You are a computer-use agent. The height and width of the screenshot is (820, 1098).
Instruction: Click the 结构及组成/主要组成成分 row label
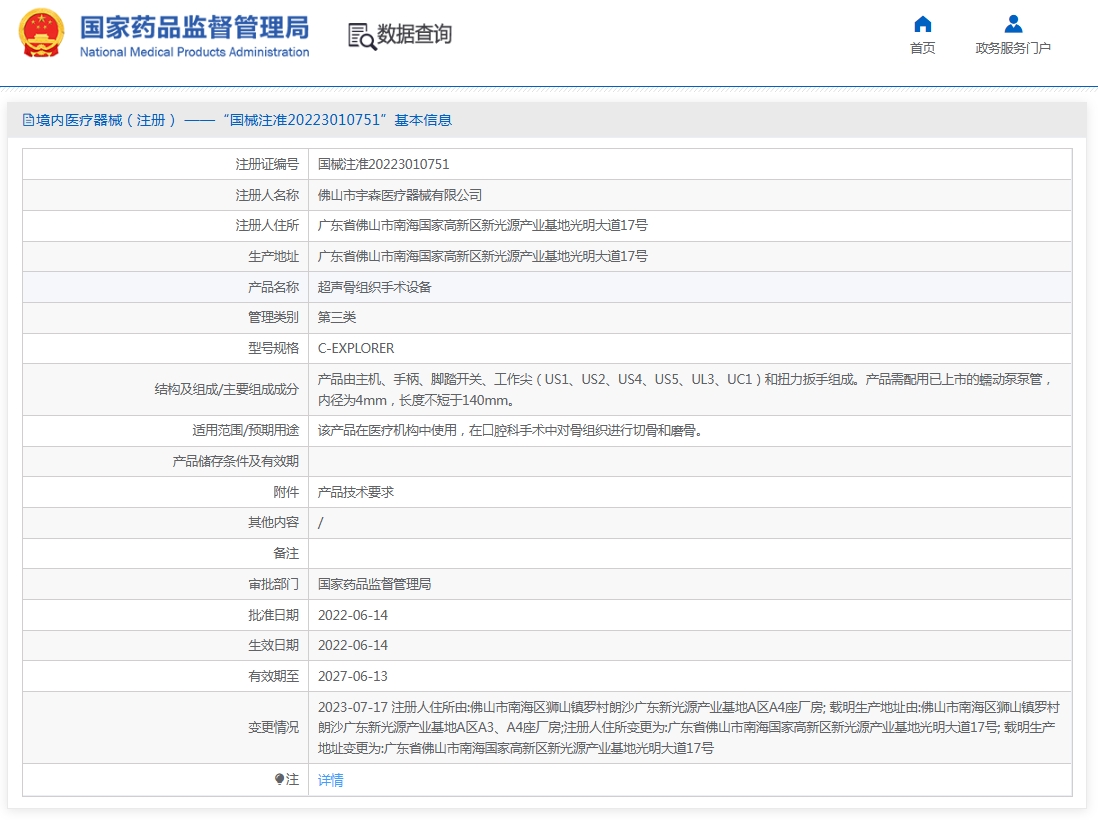click(x=227, y=389)
